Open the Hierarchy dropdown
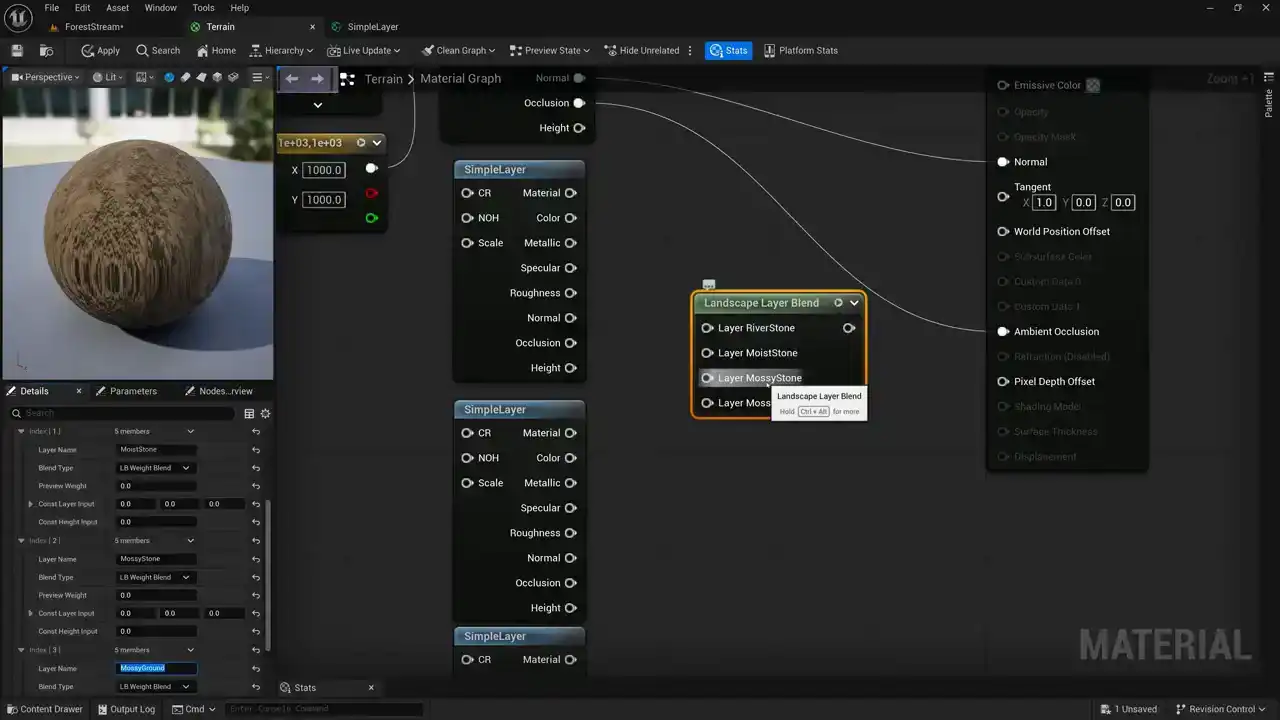Image resolution: width=1280 pixels, height=720 pixels. tap(281, 50)
